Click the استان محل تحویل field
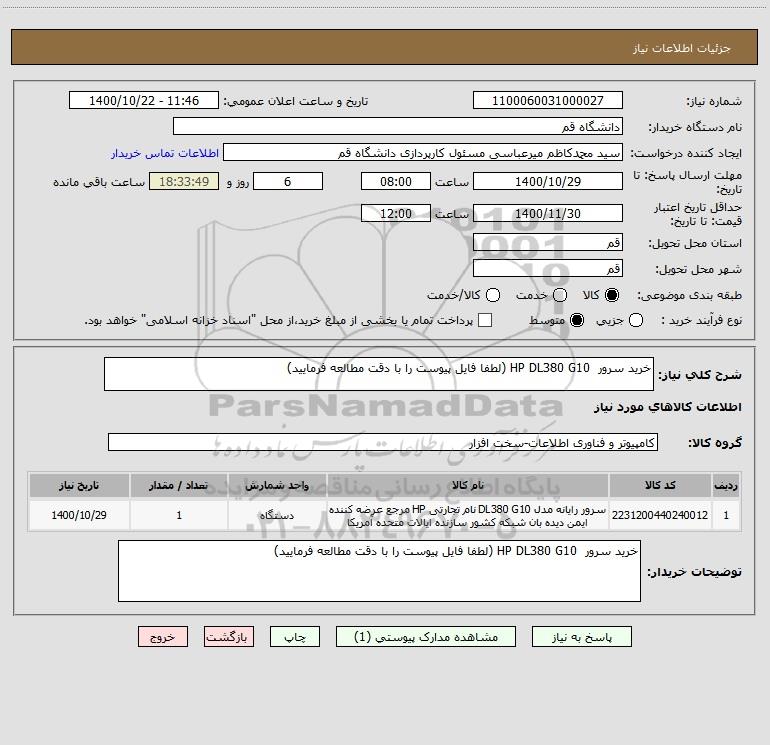Image resolution: width=770 pixels, height=745 pixels. (548, 242)
